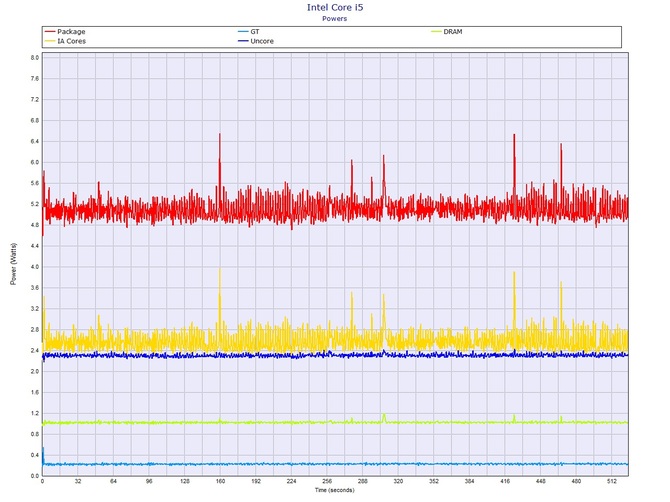
Task: Click the Time (seconds) axis label
Action: (x=335, y=490)
